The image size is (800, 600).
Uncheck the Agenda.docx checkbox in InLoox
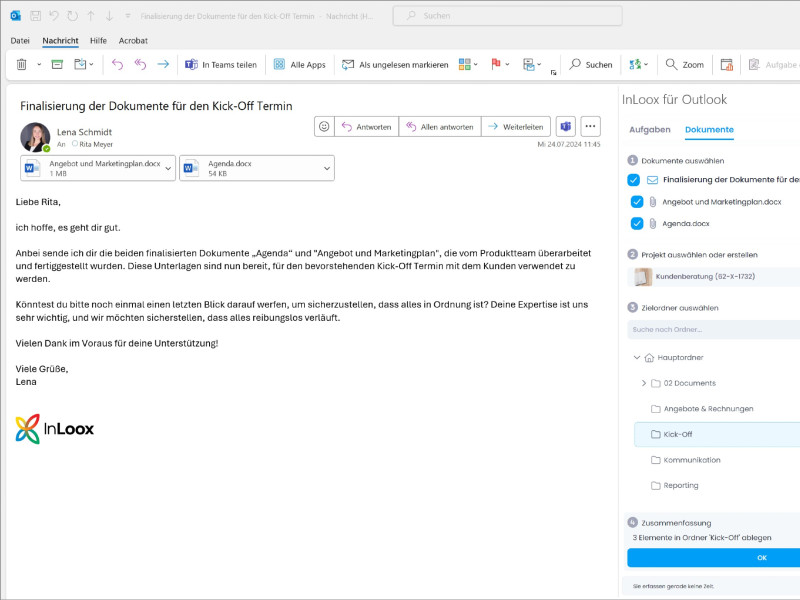point(637,223)
